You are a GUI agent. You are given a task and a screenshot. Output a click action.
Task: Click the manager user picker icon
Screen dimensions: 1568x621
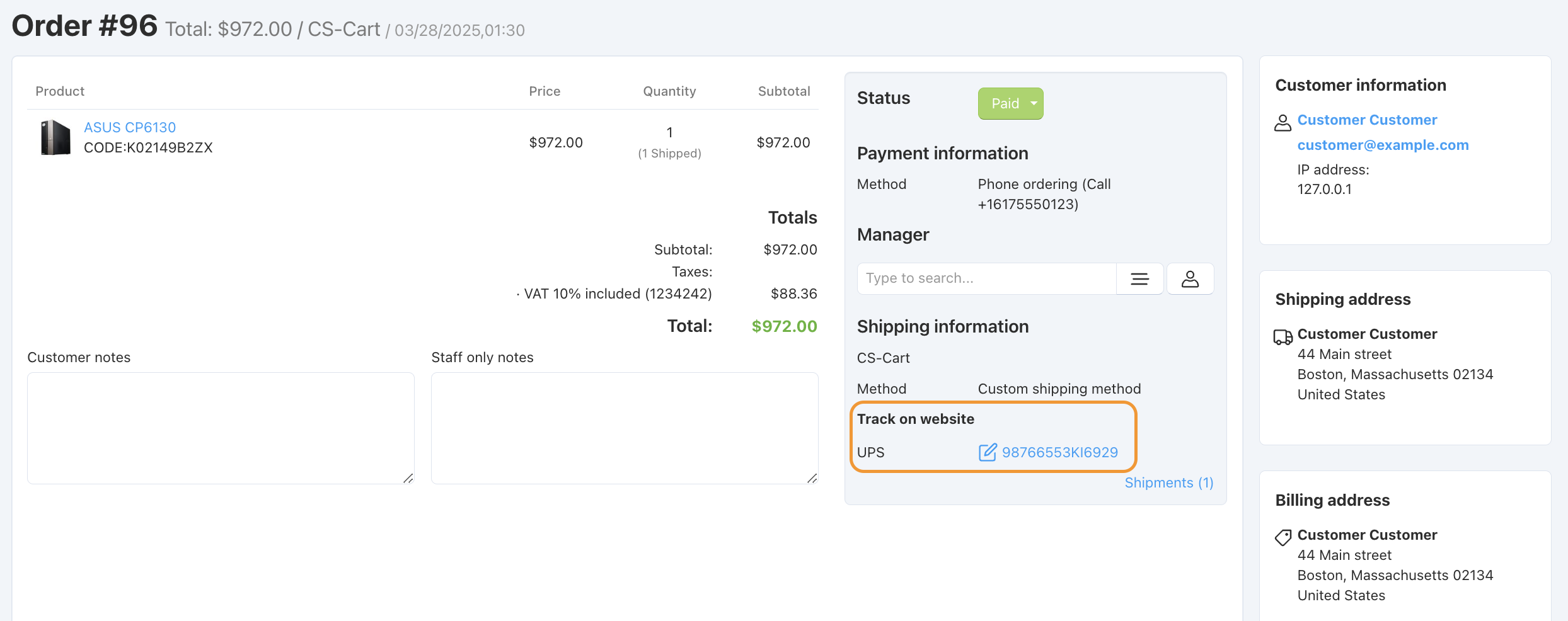pyautogui.click(x=1190, y=278)
